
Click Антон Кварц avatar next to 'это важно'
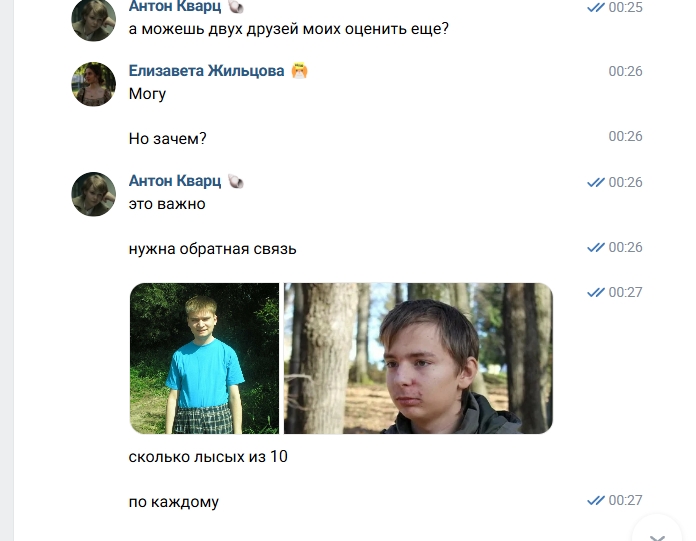[93, 194]
